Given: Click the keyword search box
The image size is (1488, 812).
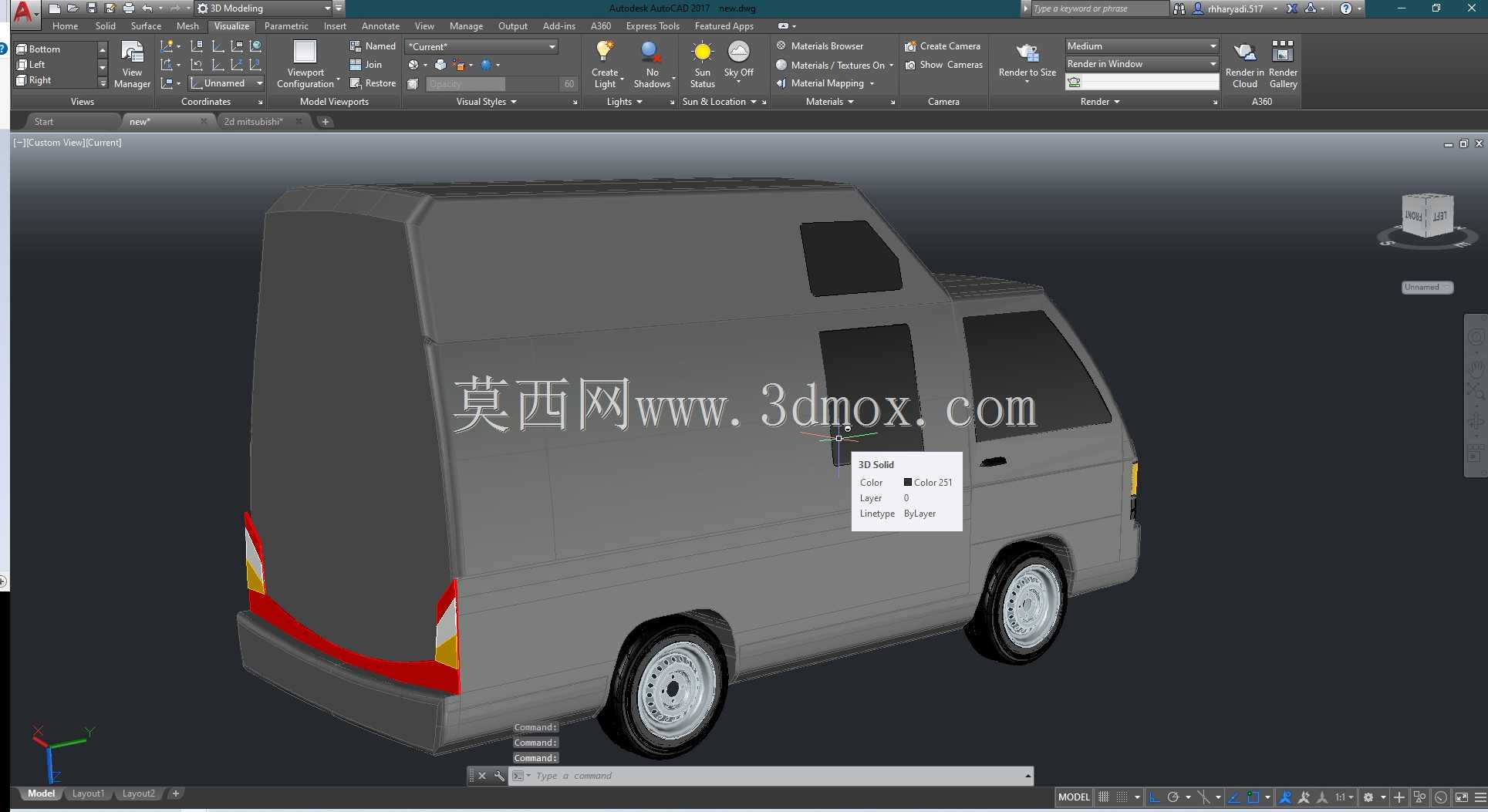Looking at the screenshot, I should coord(1099,8).
